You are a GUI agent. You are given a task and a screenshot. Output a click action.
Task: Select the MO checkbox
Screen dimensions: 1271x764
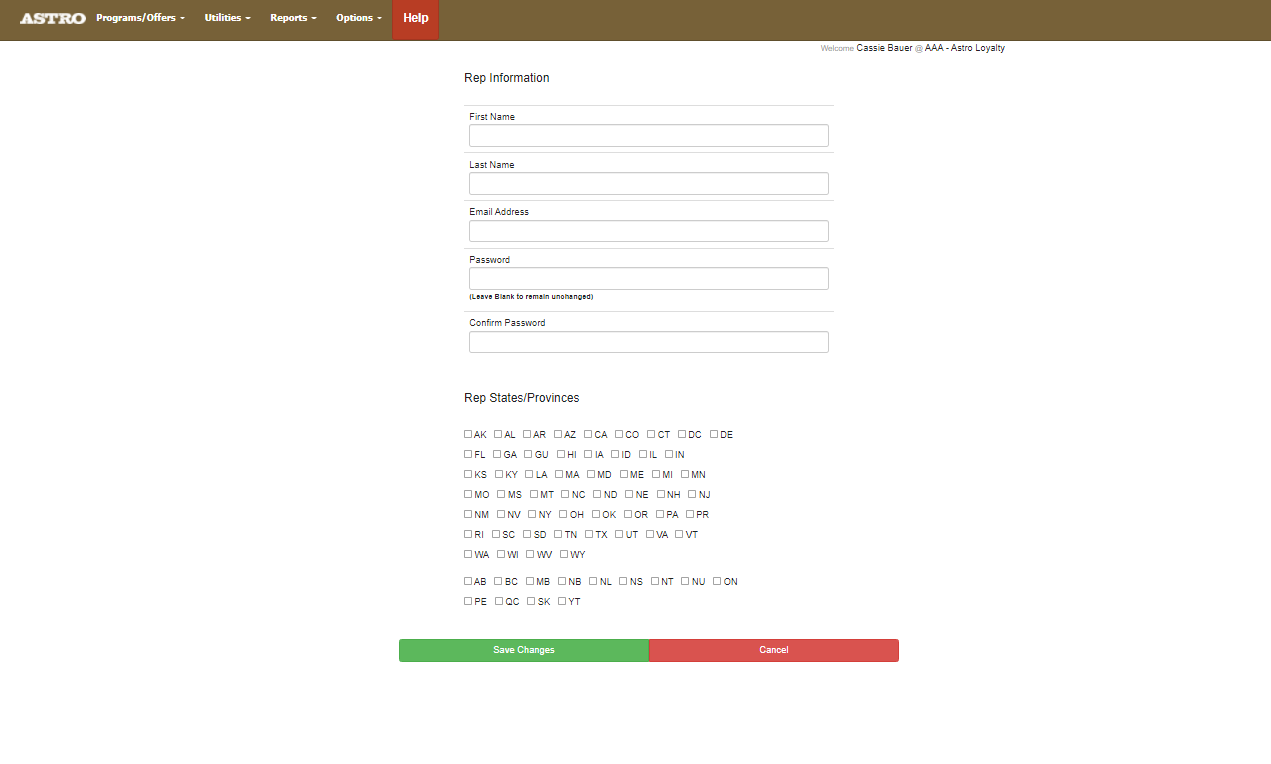pos(468,494)
